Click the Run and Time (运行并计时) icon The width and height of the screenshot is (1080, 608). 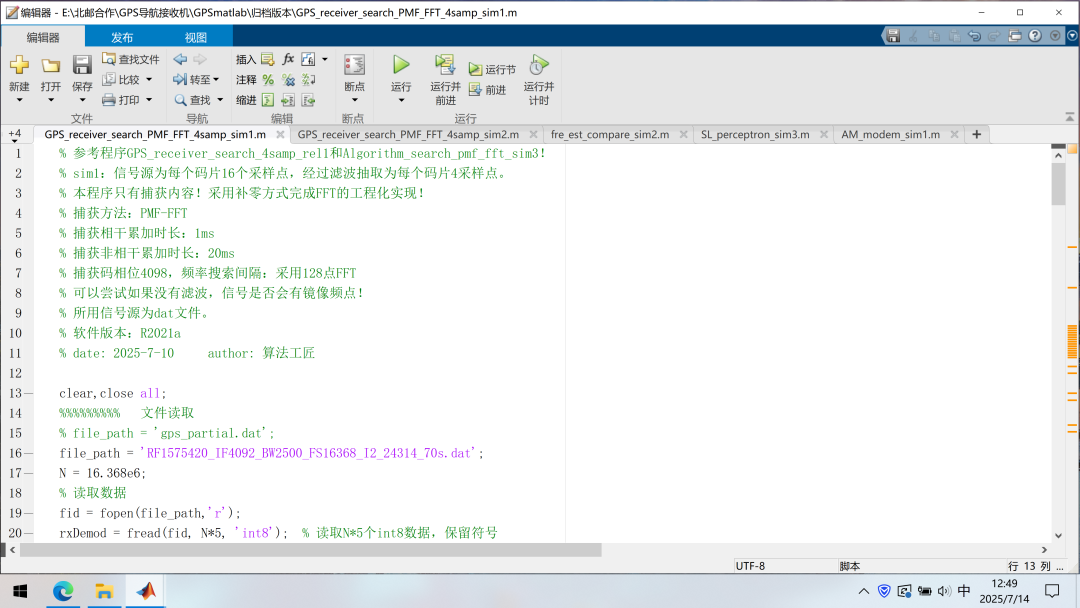coord(538,66)
